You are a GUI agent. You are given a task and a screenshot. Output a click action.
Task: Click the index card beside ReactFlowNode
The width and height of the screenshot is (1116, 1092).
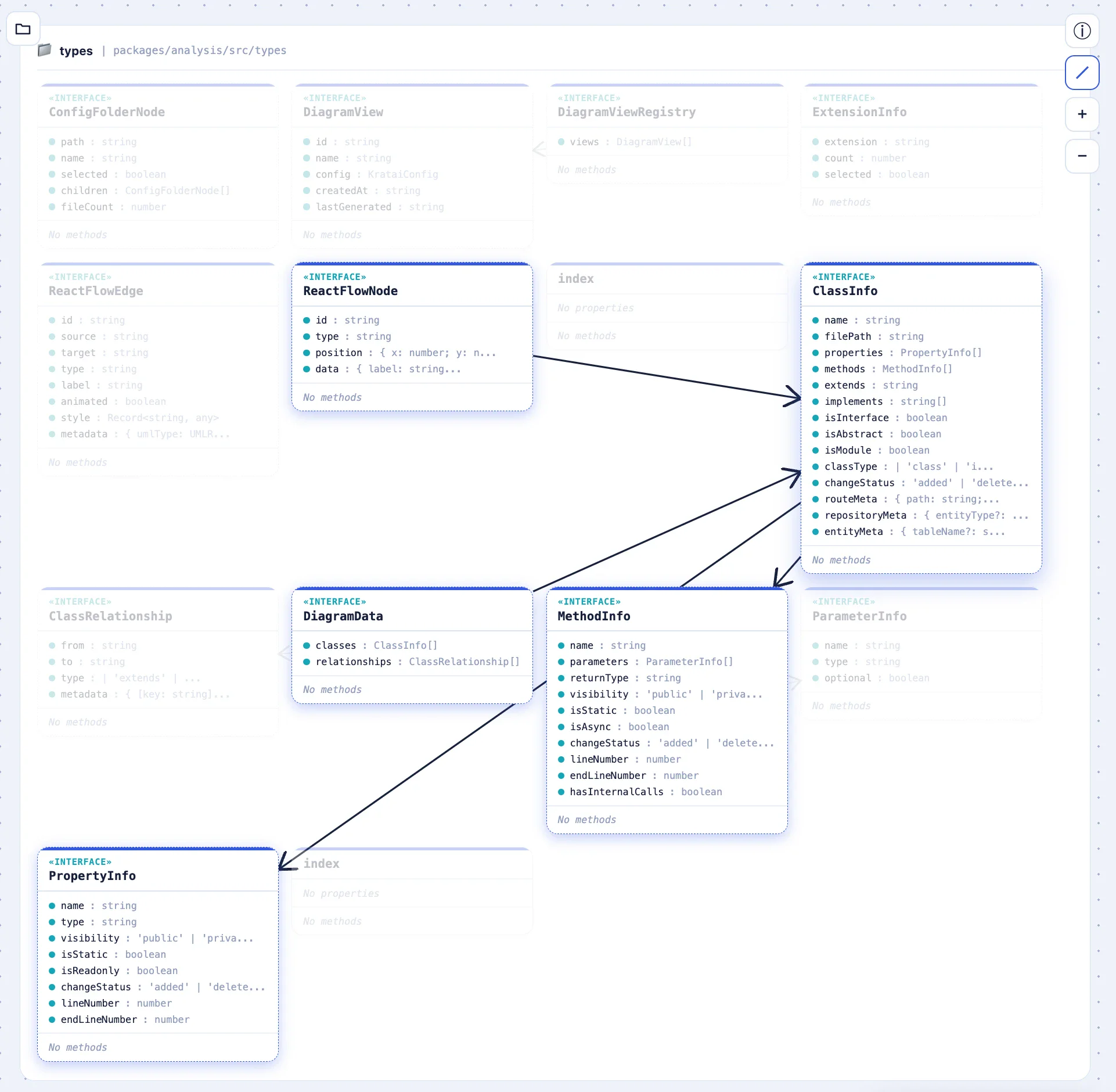667,307
